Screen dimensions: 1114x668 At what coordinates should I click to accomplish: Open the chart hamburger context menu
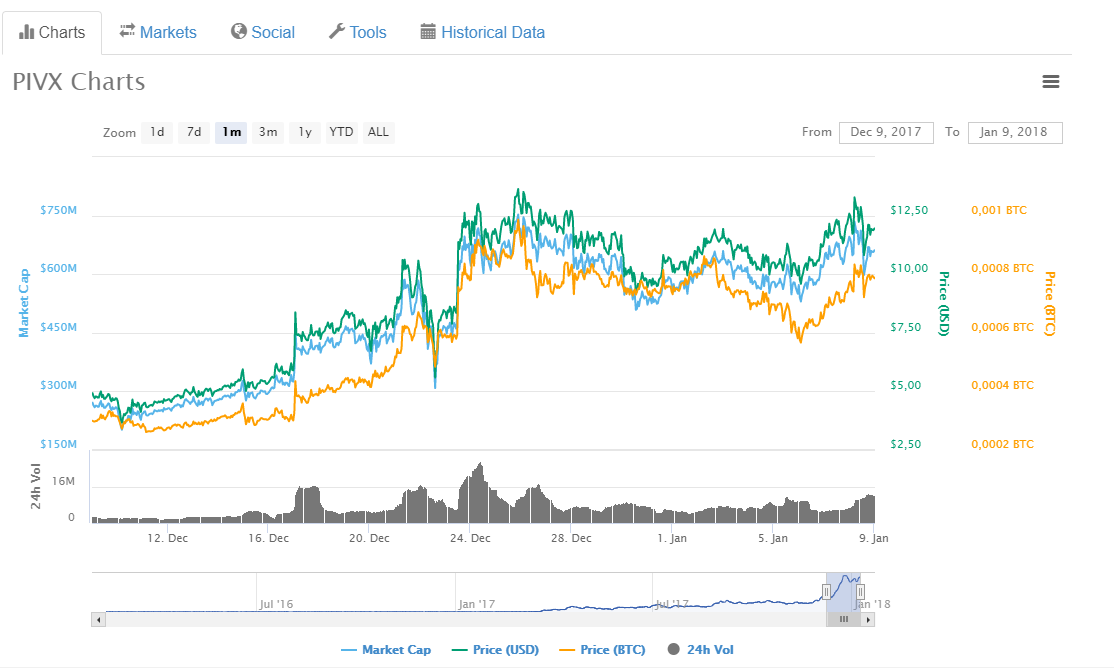click(x=1051, y=82)
